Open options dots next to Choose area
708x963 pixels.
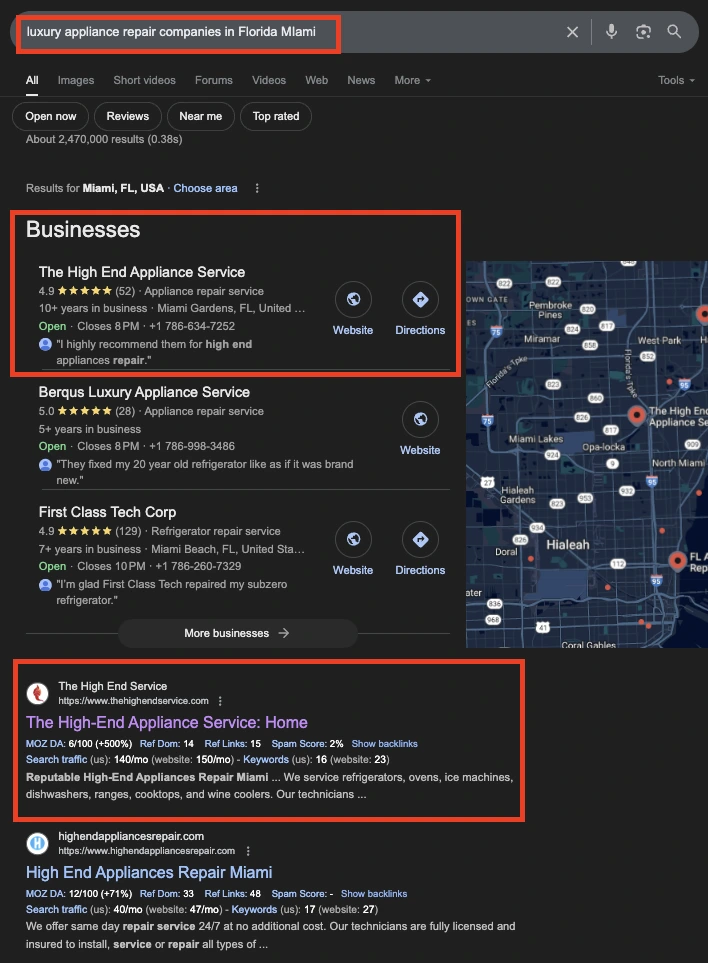coord(257,189)
